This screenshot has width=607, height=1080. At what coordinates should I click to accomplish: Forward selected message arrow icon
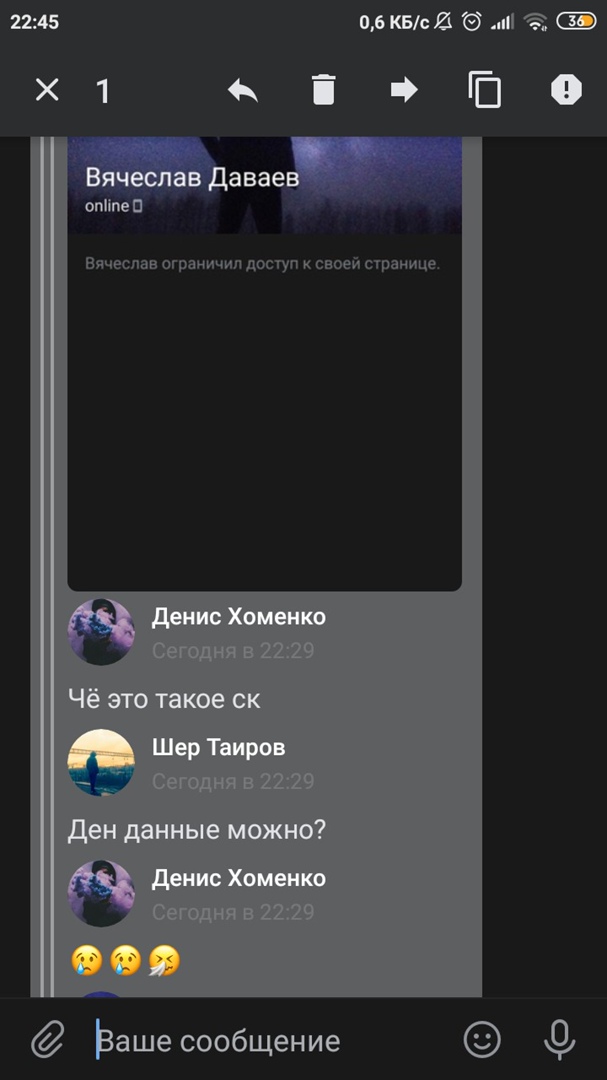(404, 90)
